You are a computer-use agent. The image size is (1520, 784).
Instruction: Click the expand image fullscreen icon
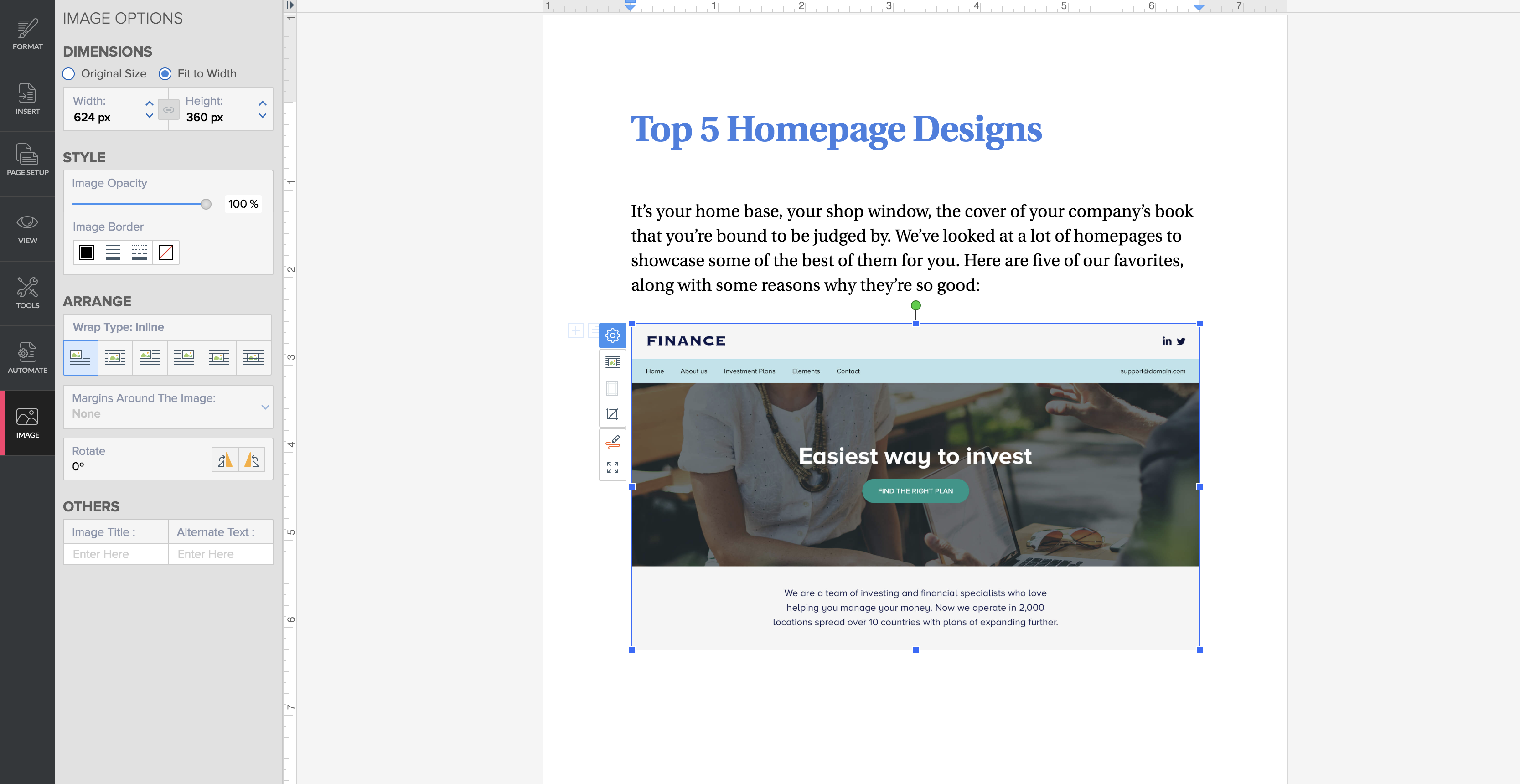[x=612, y=468]
